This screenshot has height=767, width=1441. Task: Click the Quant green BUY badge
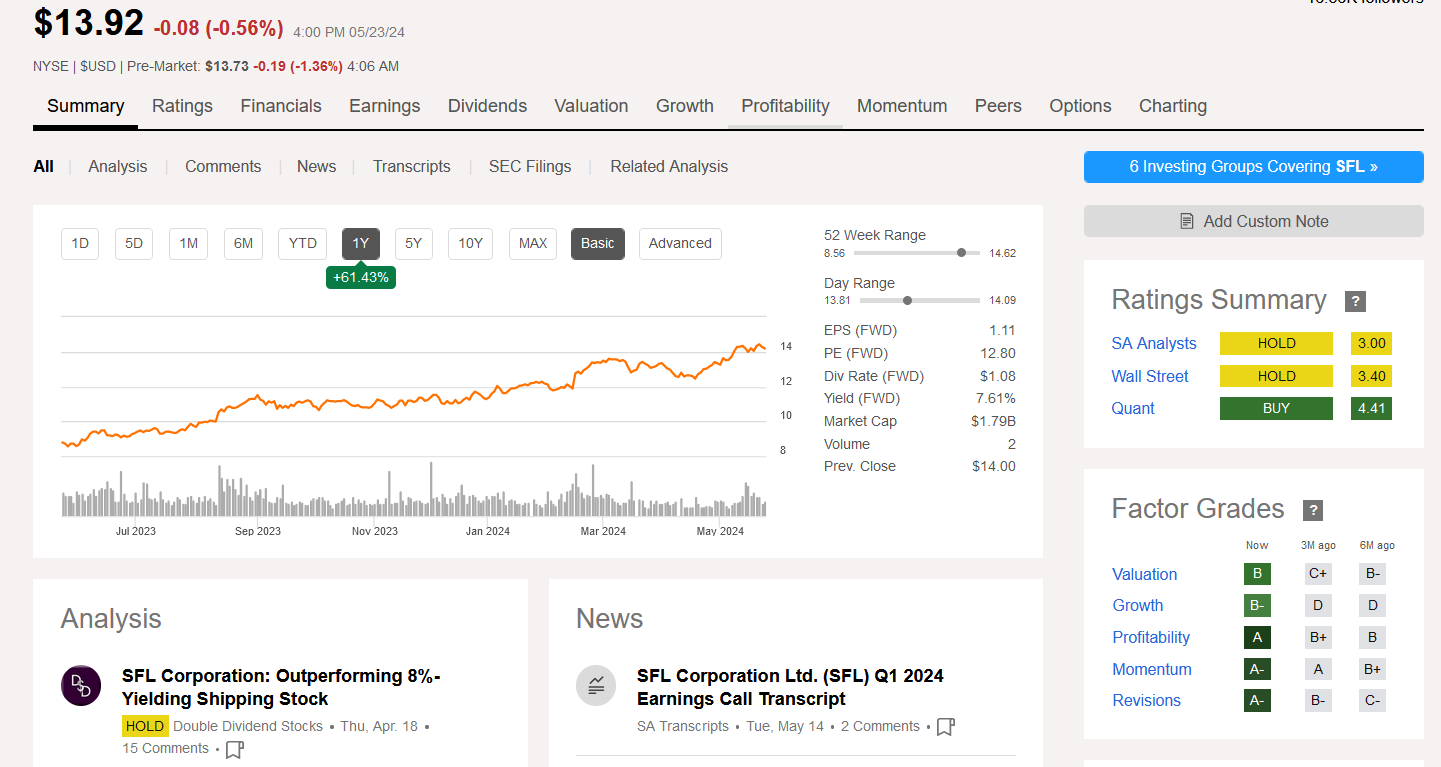tap(1276, 408)
